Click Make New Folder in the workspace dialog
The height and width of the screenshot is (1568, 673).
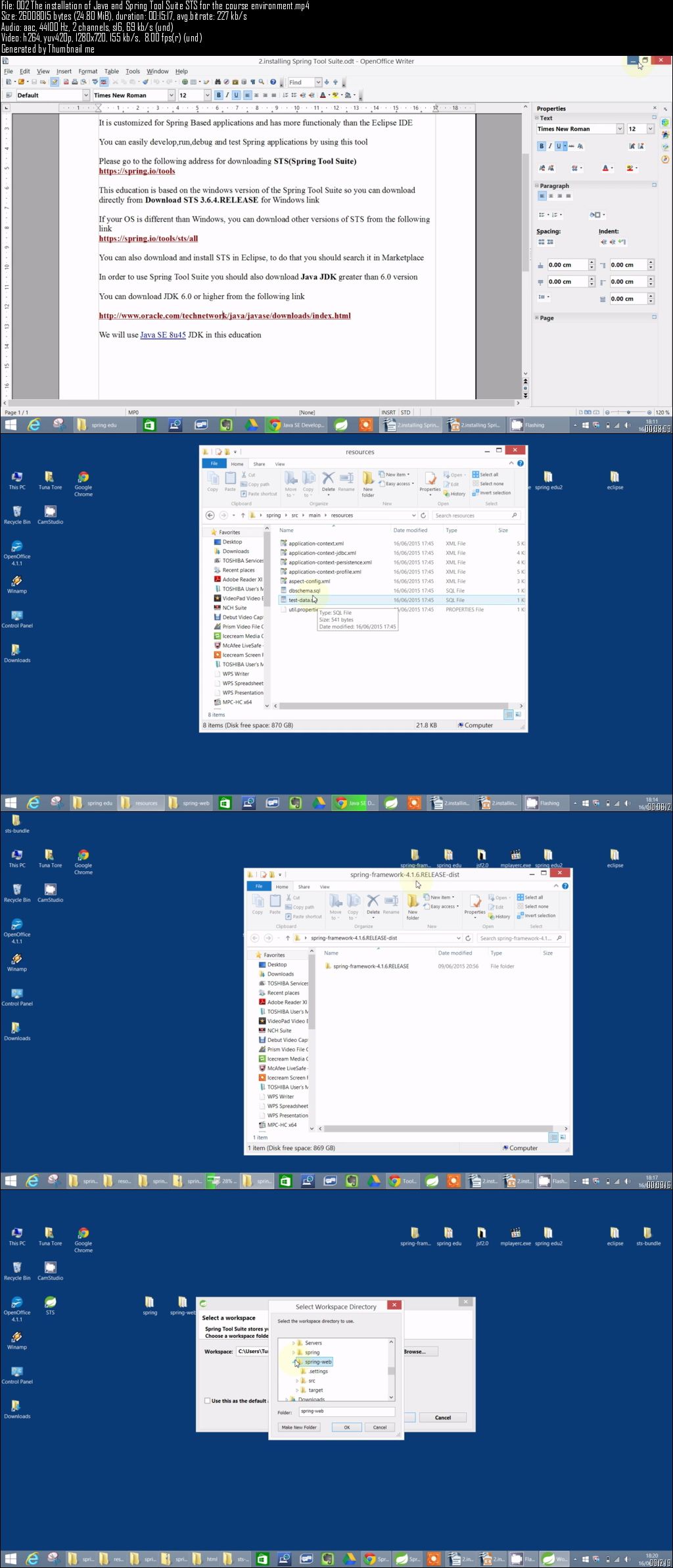pyautogui.click(x=299, y=1427)
